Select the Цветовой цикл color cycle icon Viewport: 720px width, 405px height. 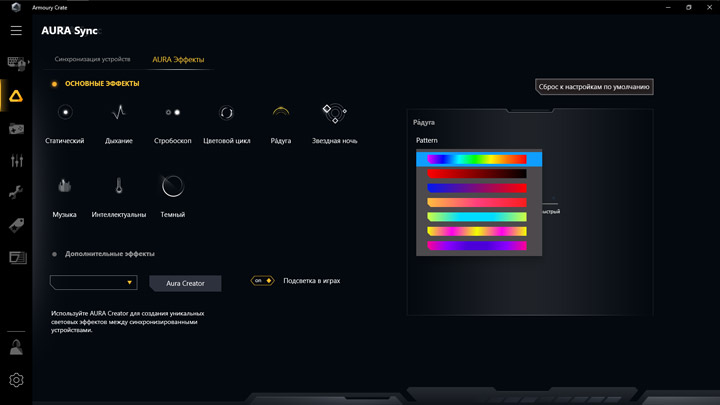[x=226, y=112]
